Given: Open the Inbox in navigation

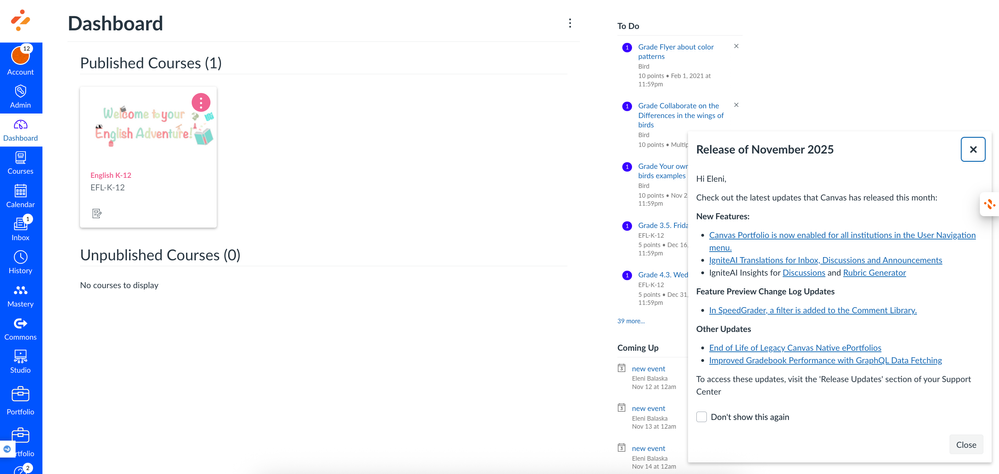Looking at the screenshot, I should tap(20, 228).
